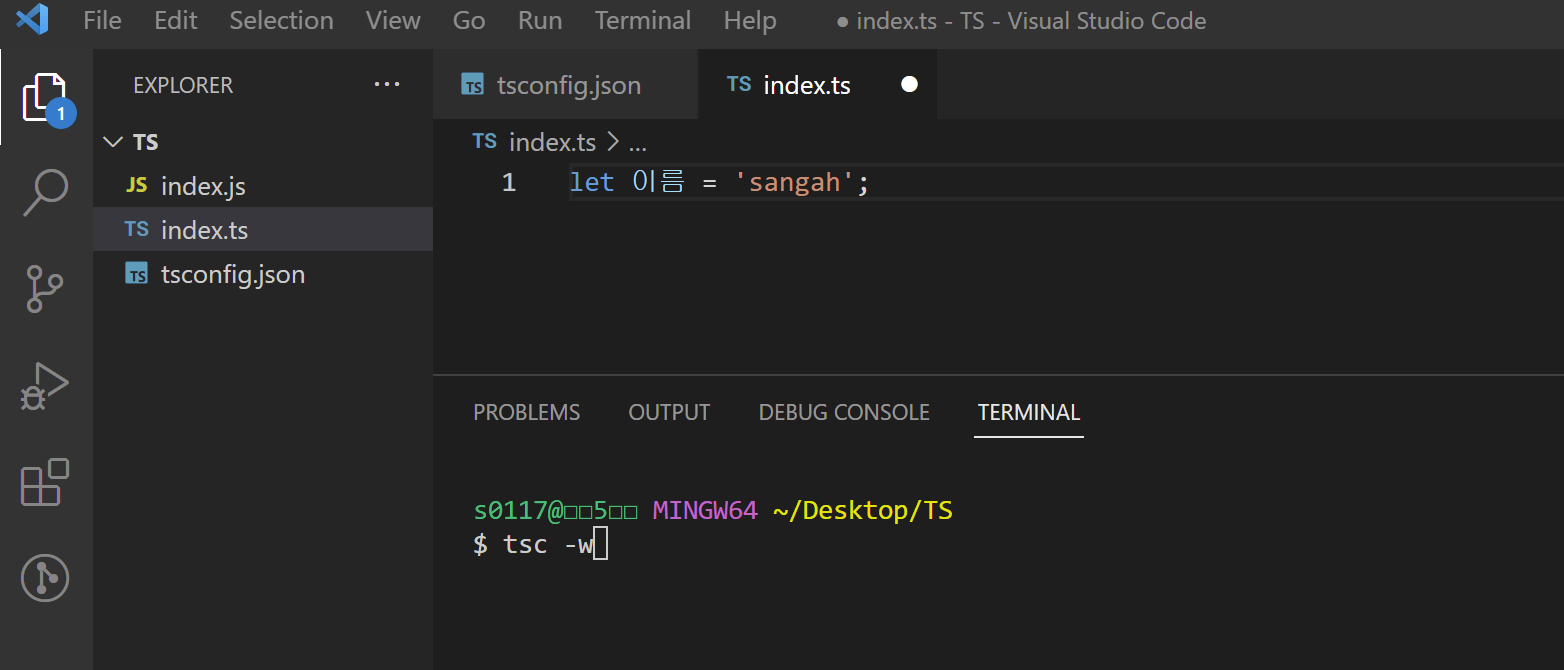Viewport: 1564px width, 670px height.
Task: Collapse the TS folder chevron
Action: (112, 141)
